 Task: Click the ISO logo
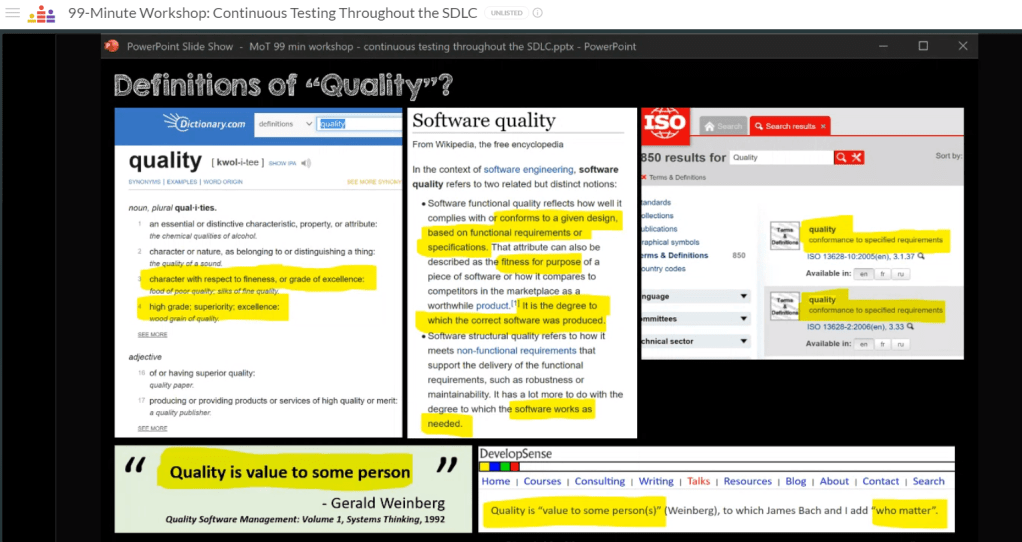(x=664, y=124)
